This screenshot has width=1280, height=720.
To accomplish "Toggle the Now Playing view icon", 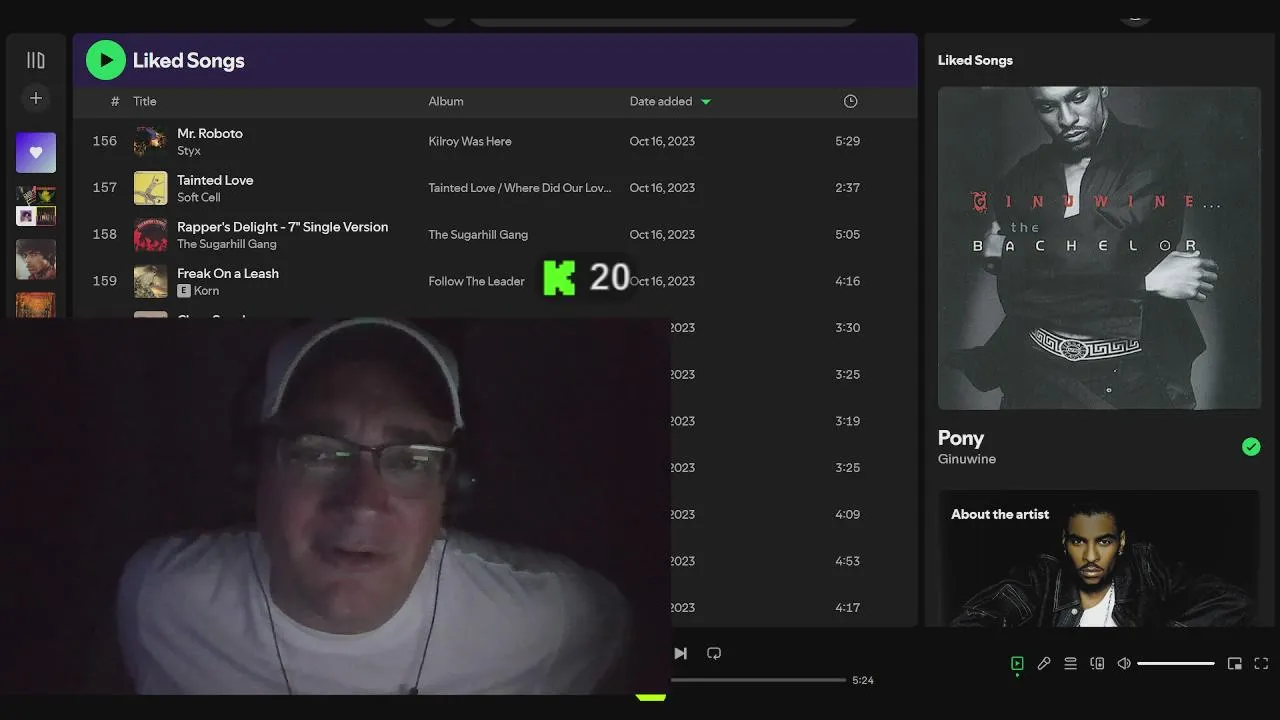I will point(1017,663).
